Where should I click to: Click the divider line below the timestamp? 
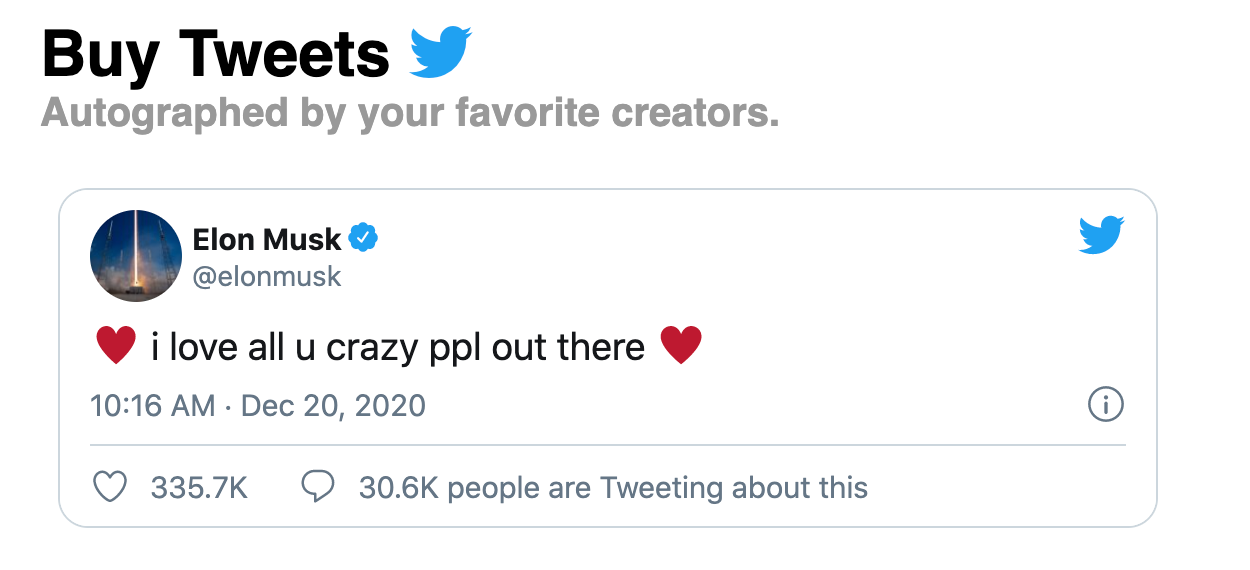click(x=608, y=444)
